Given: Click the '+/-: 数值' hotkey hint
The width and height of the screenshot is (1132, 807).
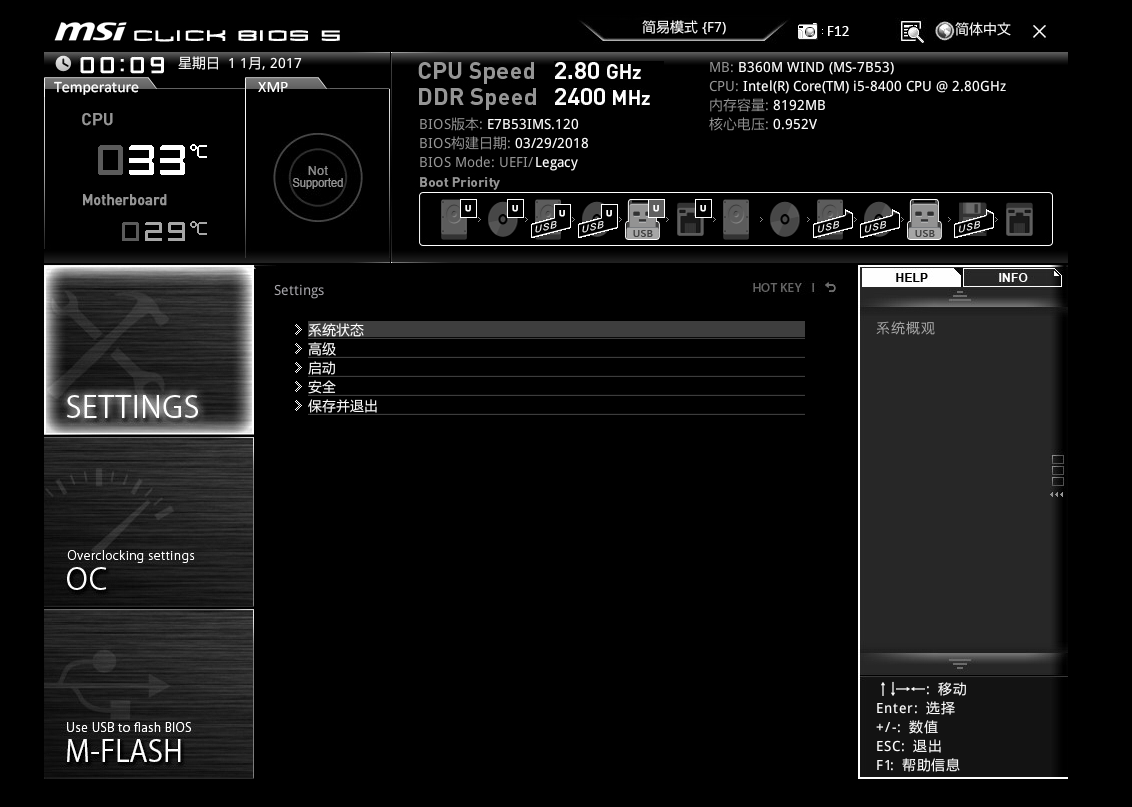Looking at the screenshot, I should pos(907,727).
